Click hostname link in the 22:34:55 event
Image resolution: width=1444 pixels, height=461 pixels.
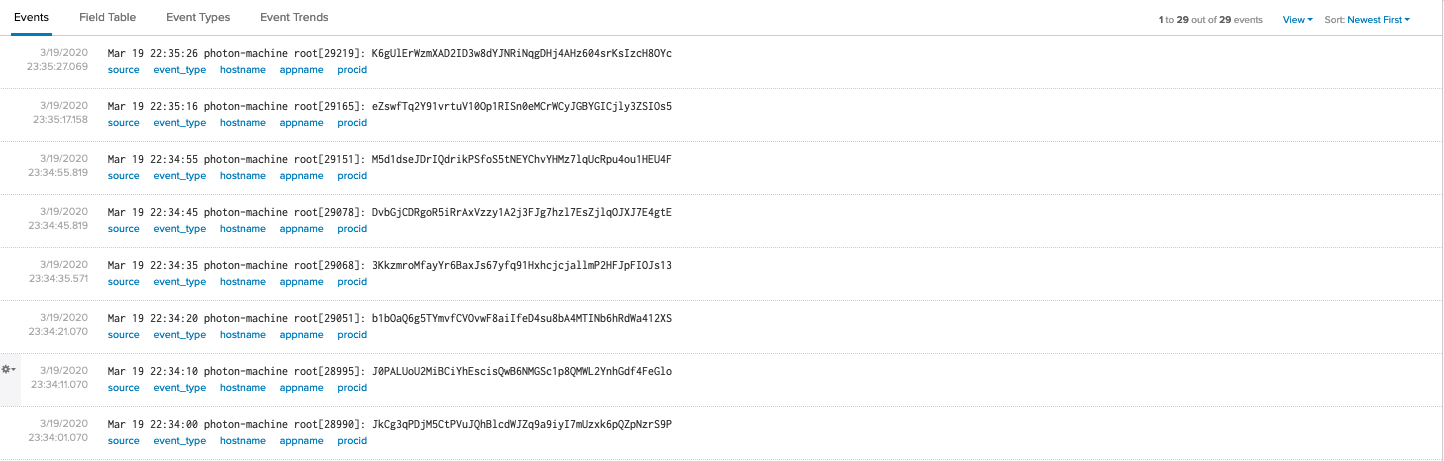point(243,176)
